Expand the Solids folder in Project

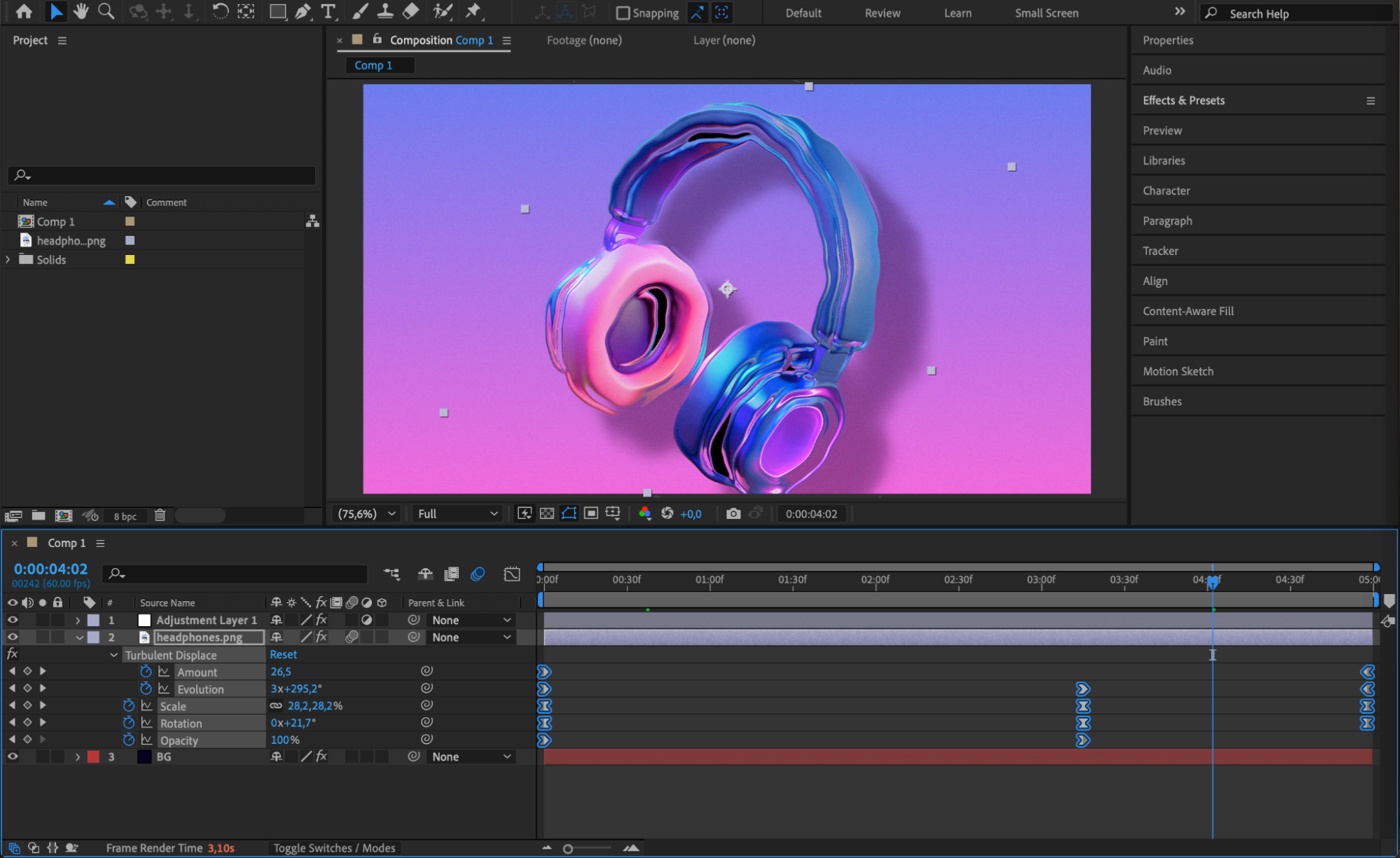coord(8,260)
